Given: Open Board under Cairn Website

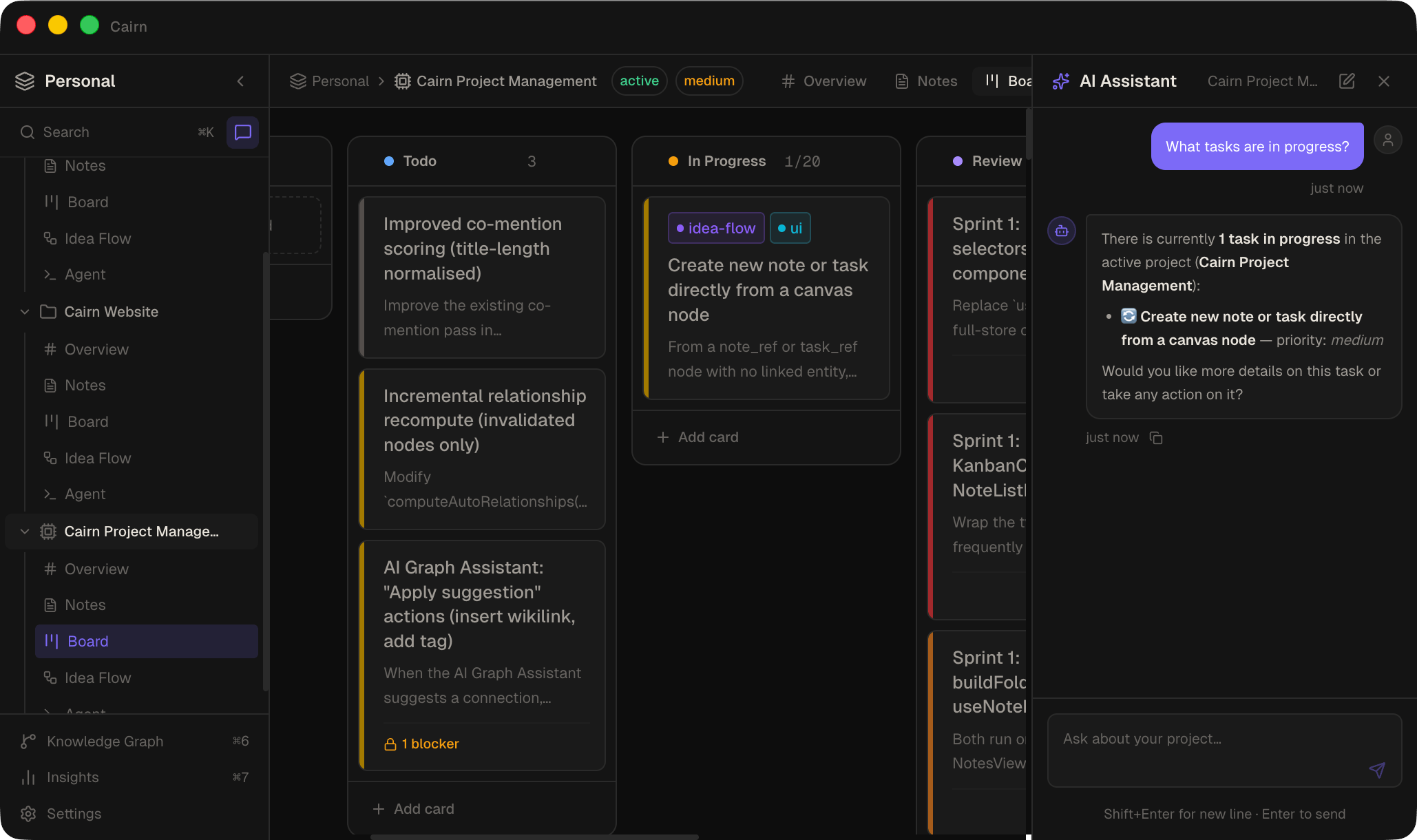Looking at the screenshot, I should click(147, 422).
